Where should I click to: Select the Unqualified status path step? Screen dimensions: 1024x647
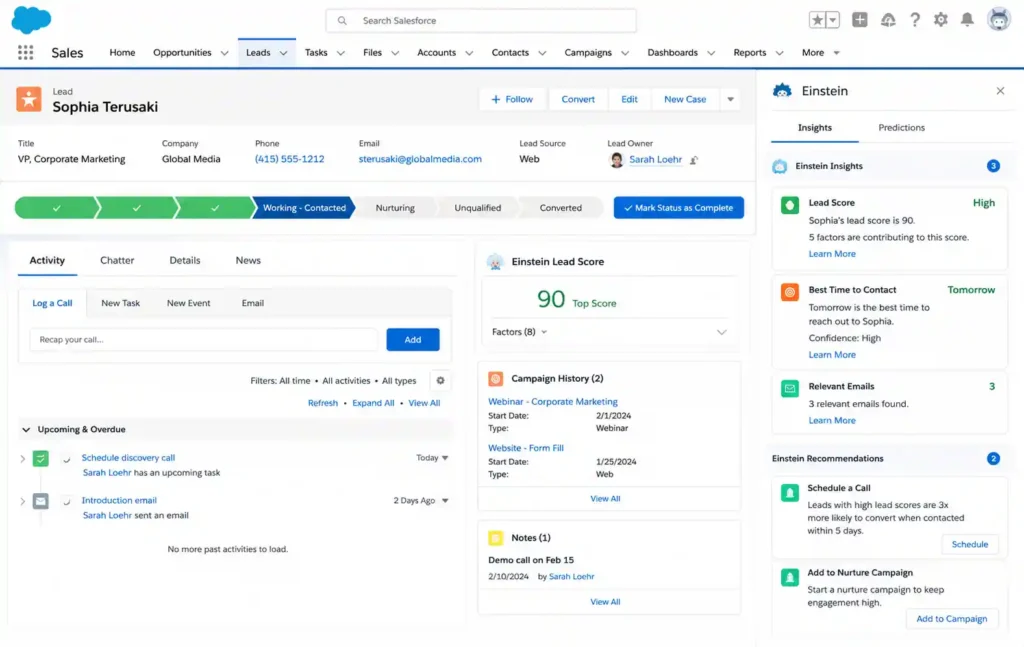coord(477,208)
